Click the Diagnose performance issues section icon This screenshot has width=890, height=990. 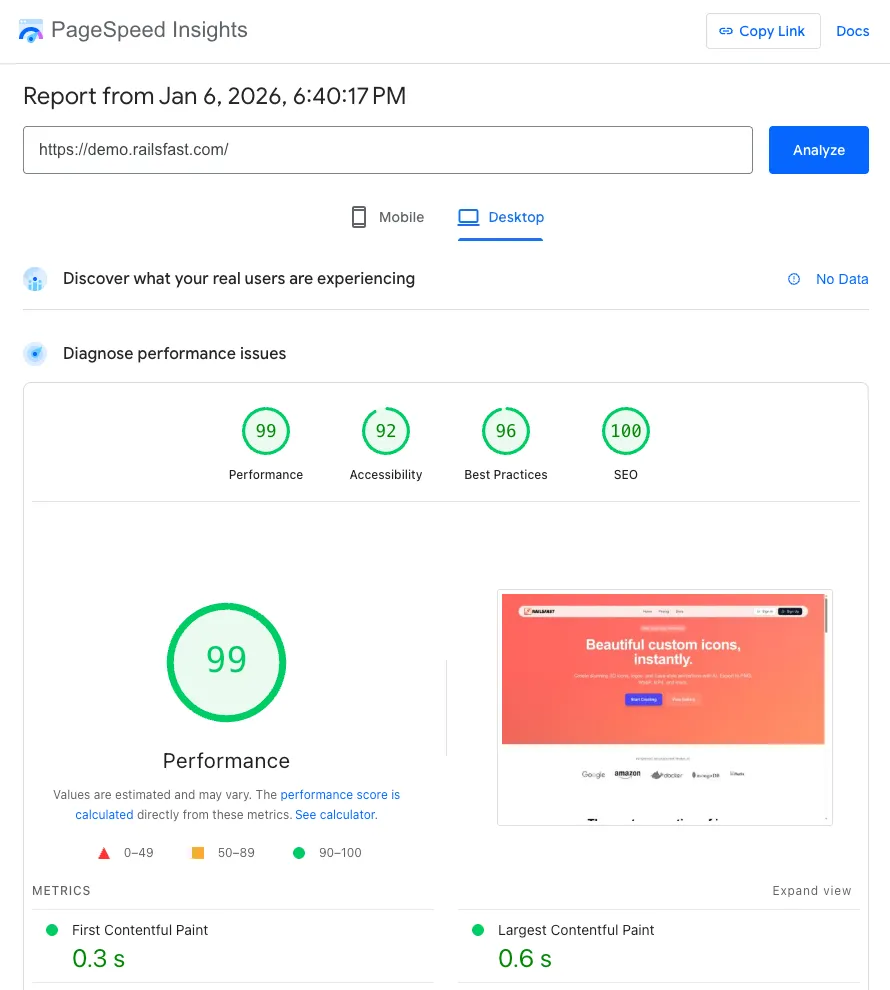(35, 353)
